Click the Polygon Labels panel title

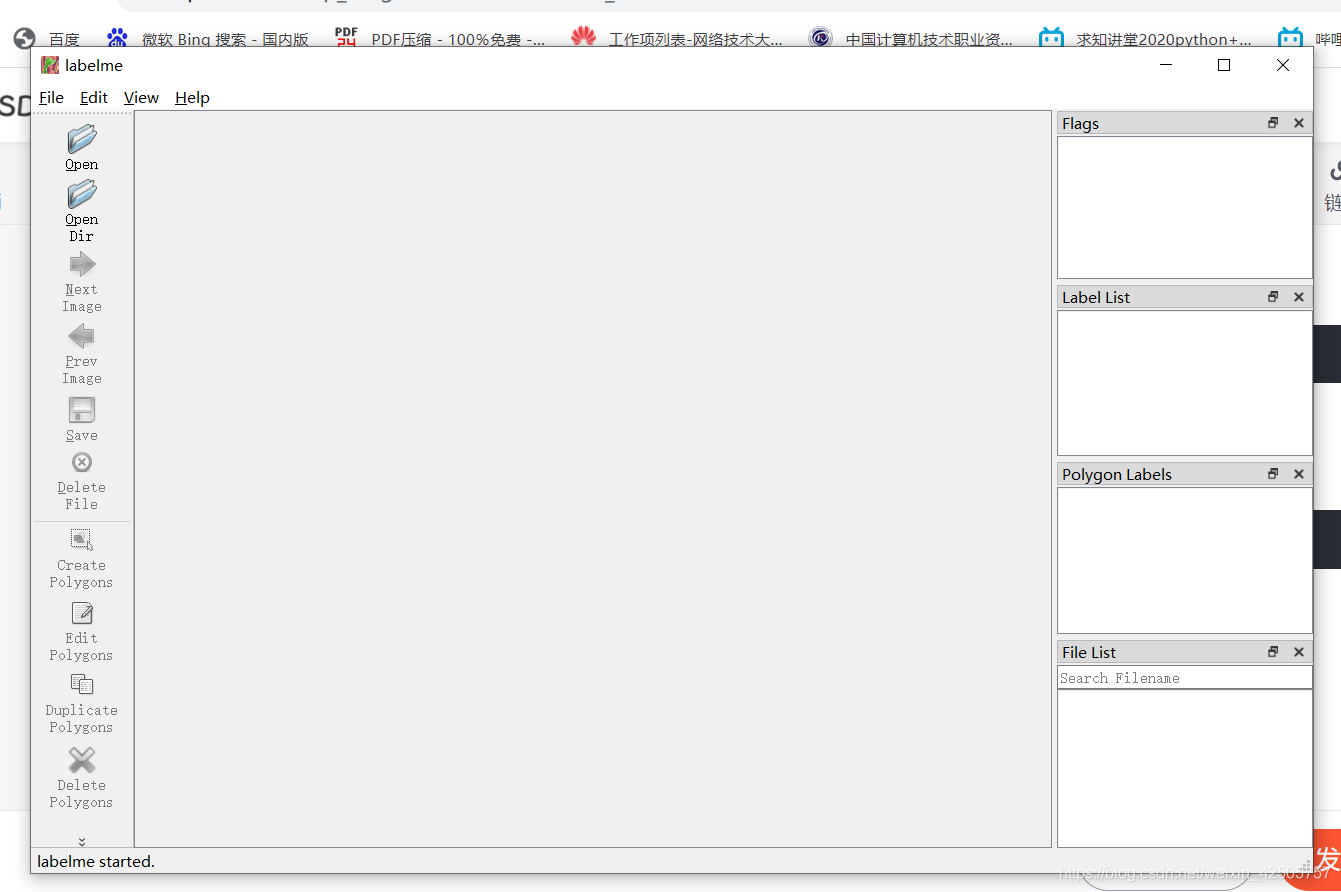coord(1117,474)
